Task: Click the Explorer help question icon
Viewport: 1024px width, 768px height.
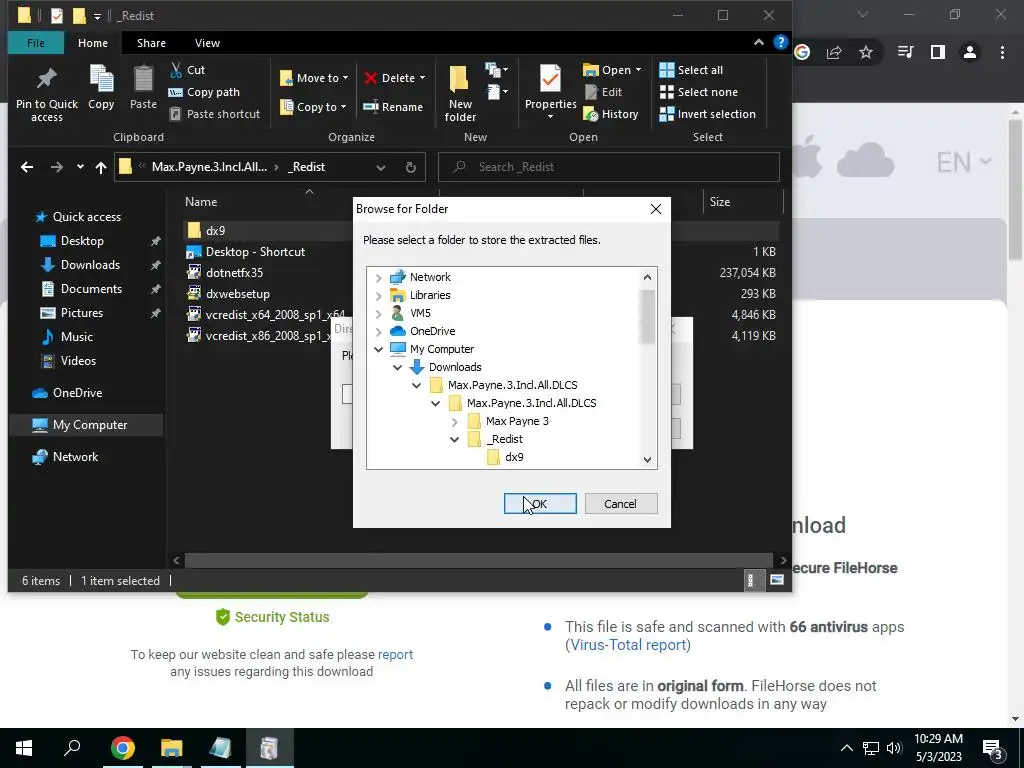Action: click(780, 42)
